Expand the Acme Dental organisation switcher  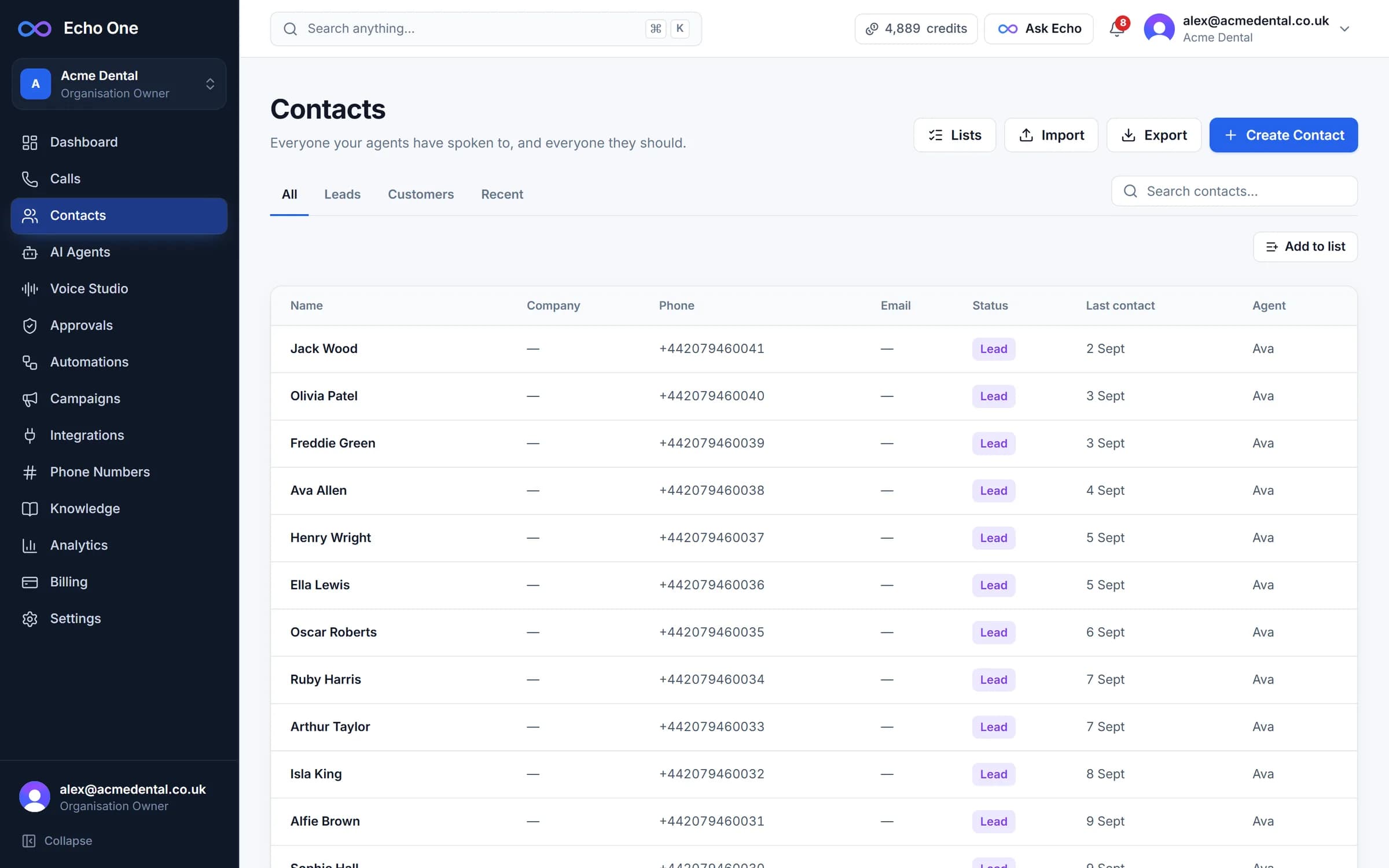click(x=119, y=84)
